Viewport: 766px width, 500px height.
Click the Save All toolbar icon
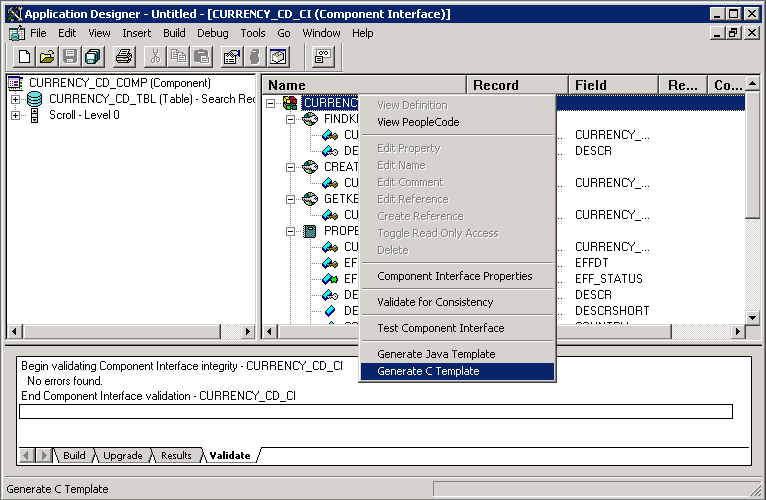[91, 57]
